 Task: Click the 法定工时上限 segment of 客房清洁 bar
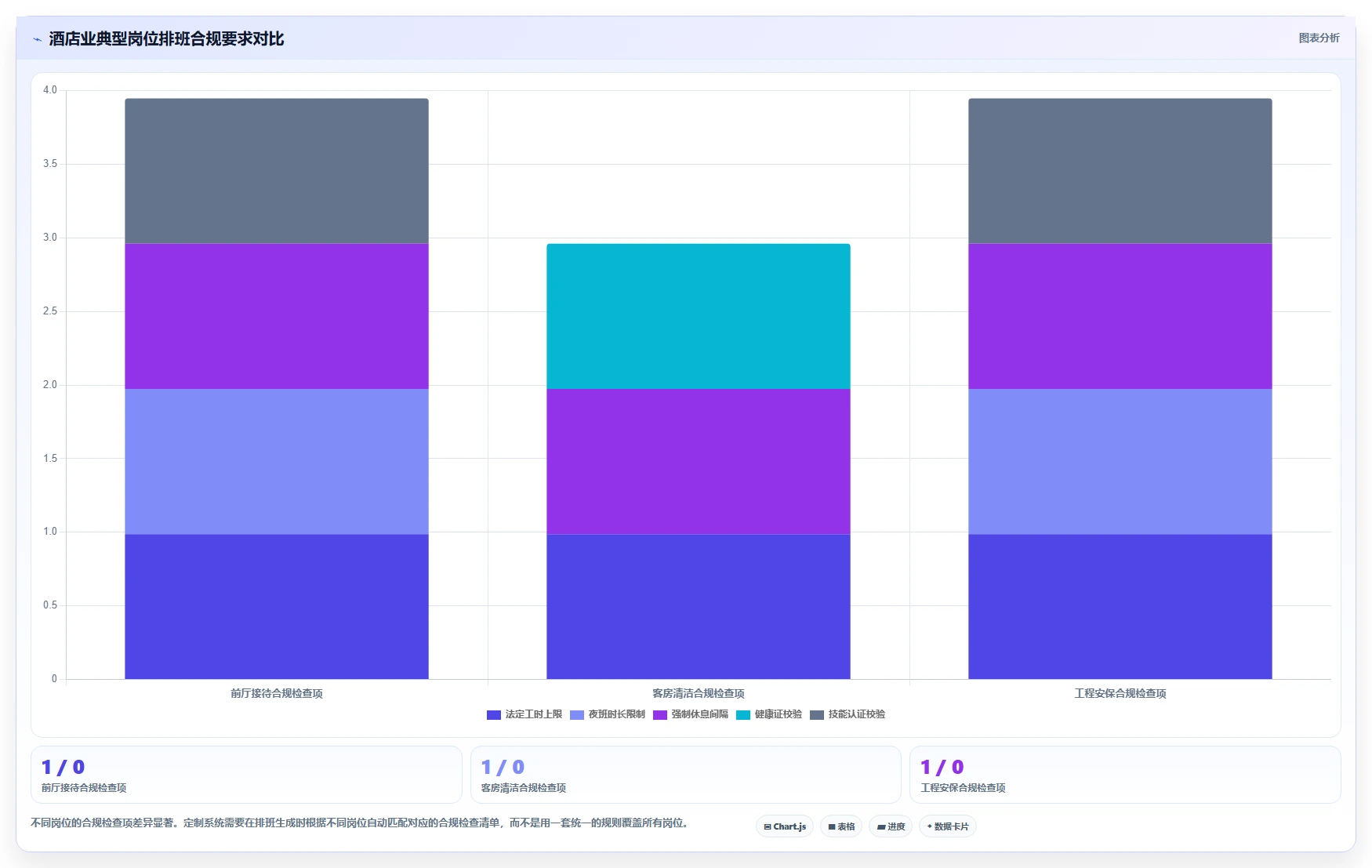click(x=699, y=606)
